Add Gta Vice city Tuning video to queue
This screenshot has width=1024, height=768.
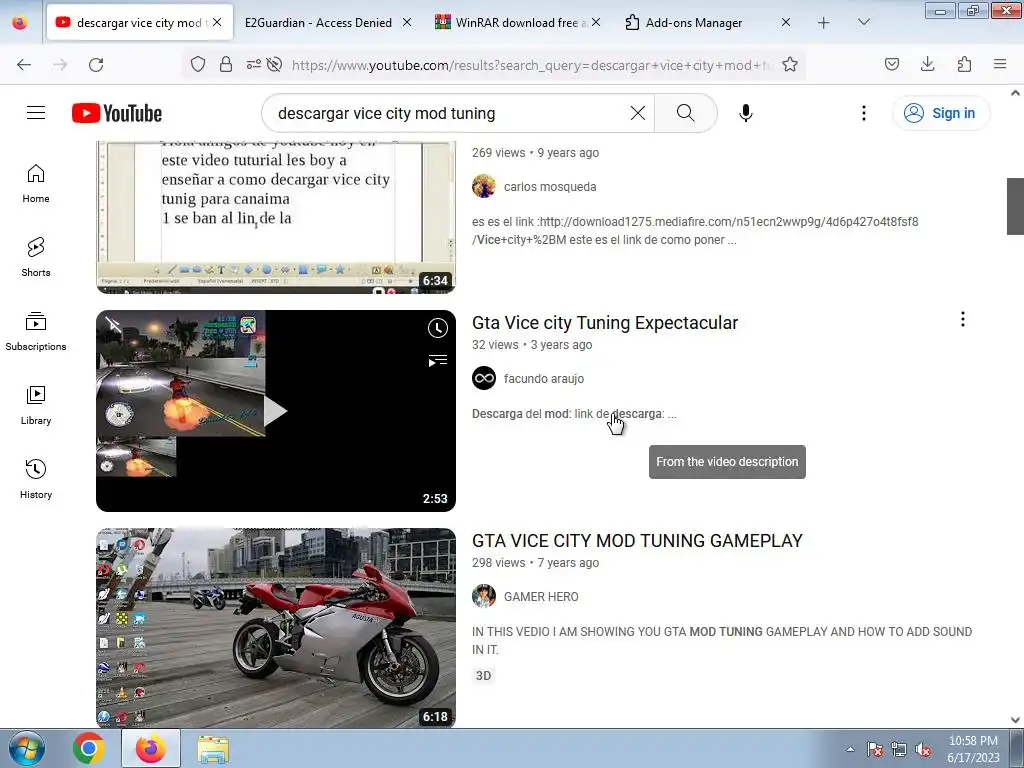point(438,360)
